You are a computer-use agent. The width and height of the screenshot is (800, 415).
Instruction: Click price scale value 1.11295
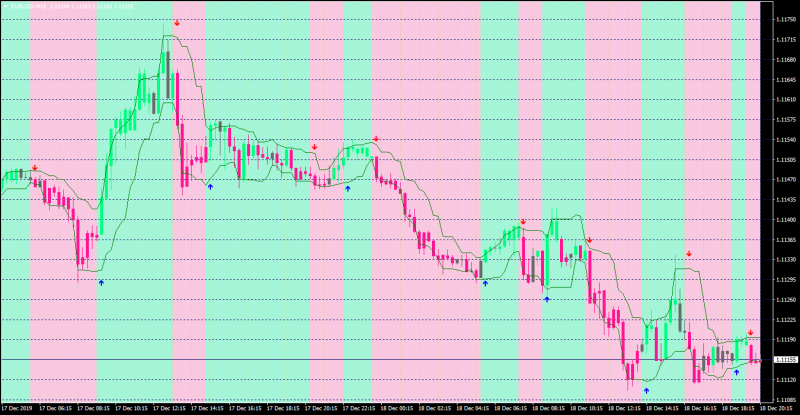tap(786, 280)
